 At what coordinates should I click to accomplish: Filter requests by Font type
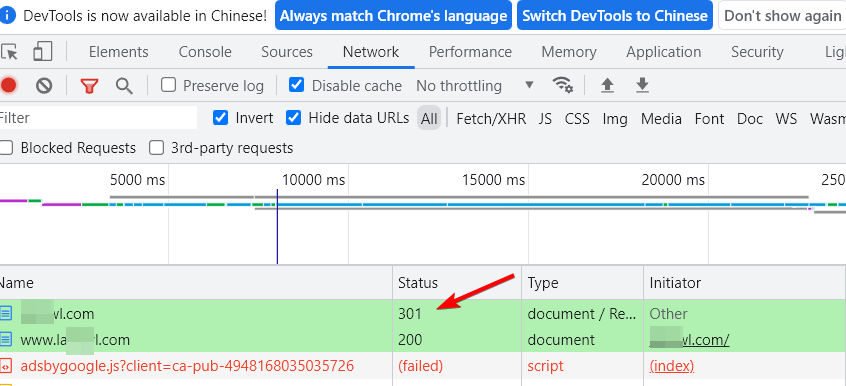pyautogui.click(x=709, y=118)
